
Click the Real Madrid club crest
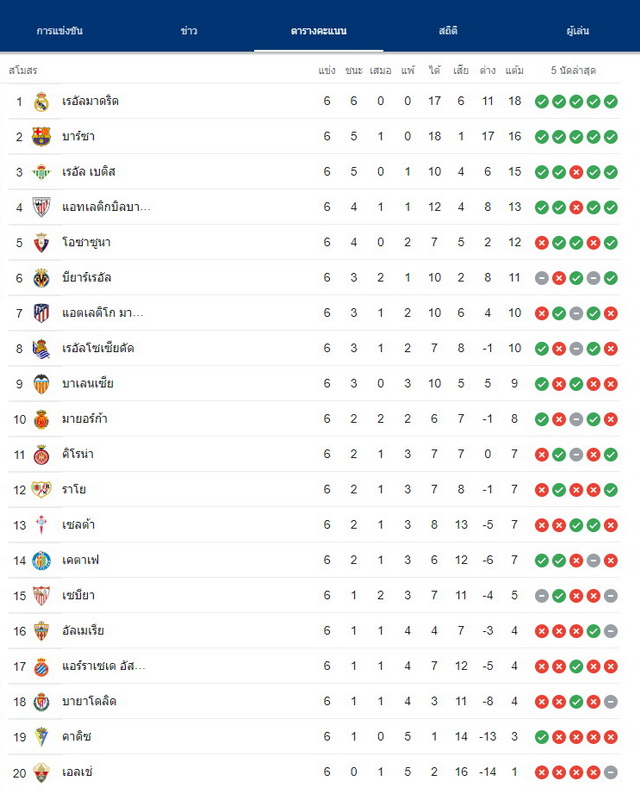click(41, 101)
